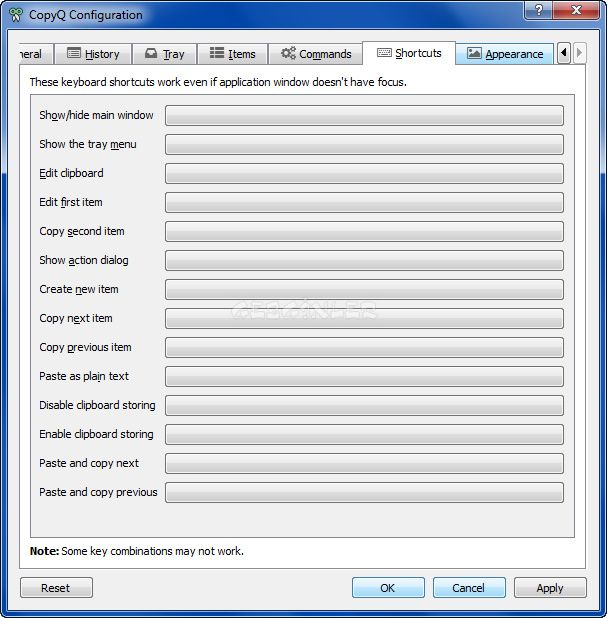The width and height of the screenshot is (607, 618).
Task: Set shortcut for Enable clipboard storing
Action: (364, 434)
